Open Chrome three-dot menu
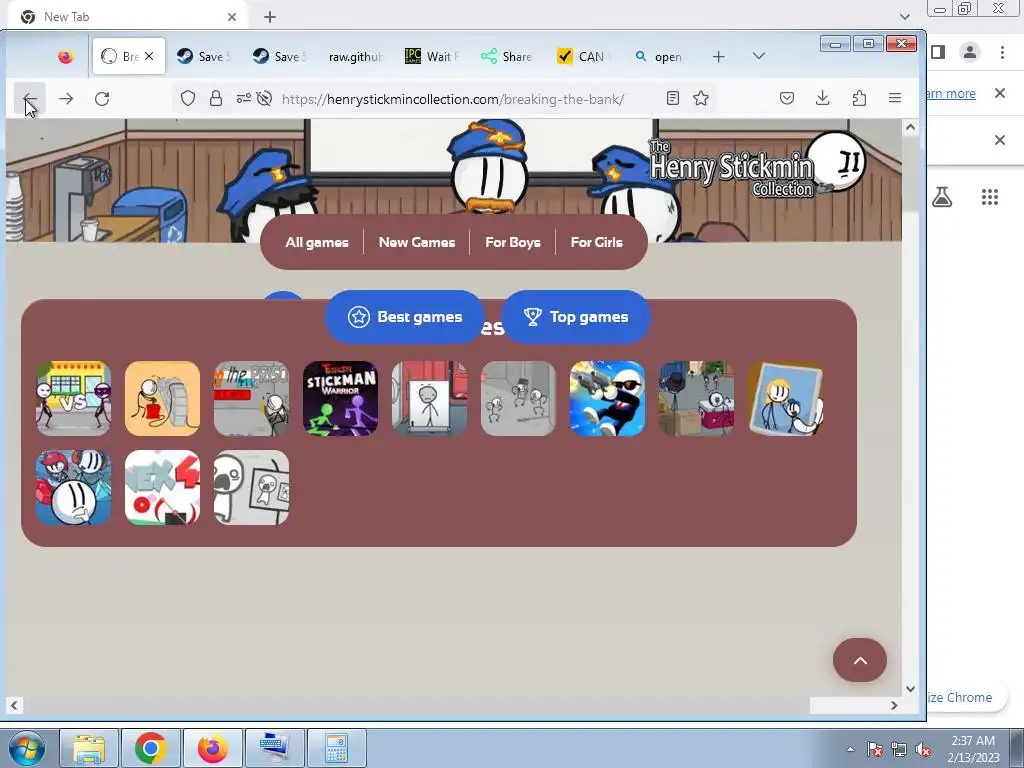The height and width of the screenshot is (768, 1024). point(1002,52)
